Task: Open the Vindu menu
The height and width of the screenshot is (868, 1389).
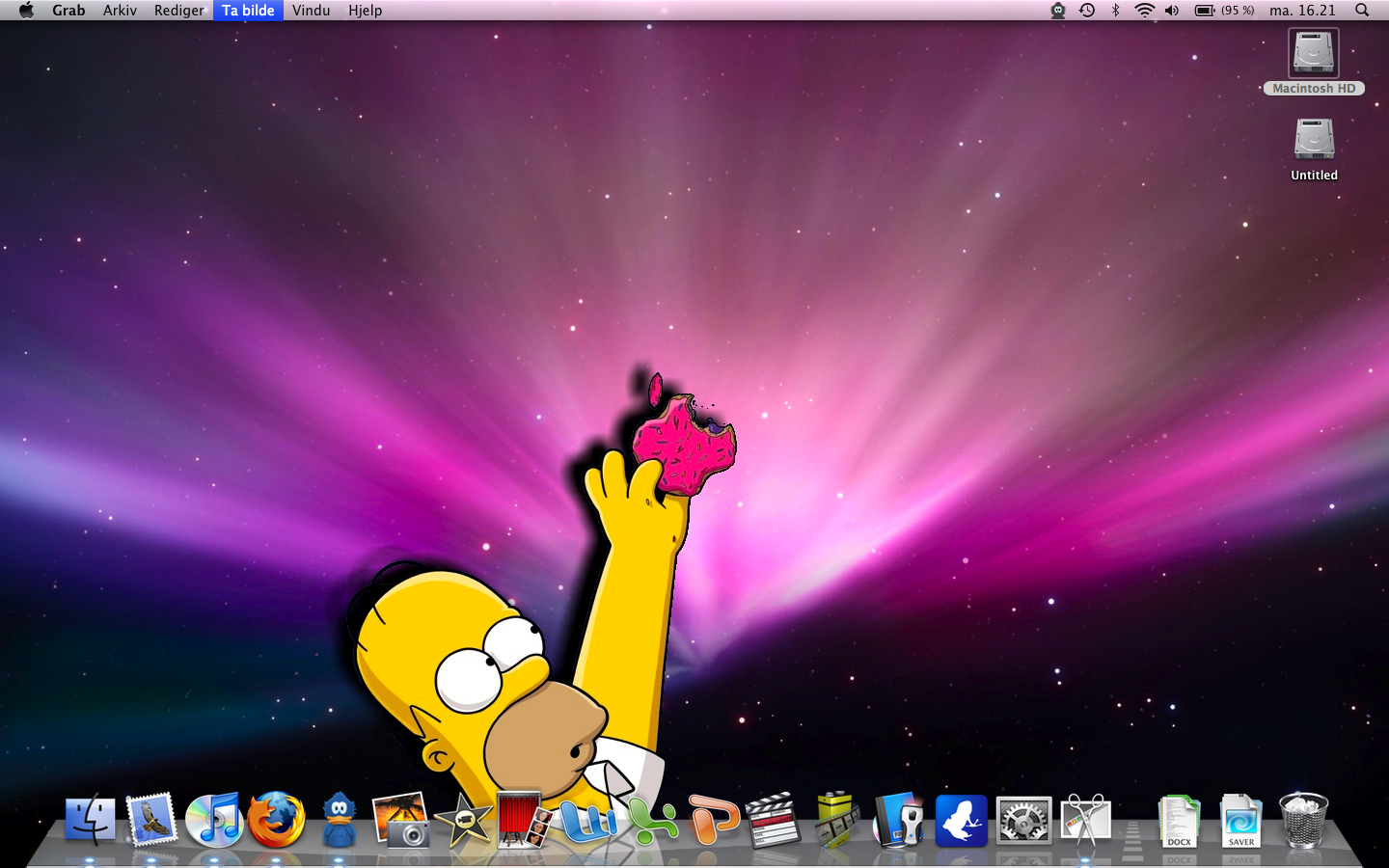Action: (x=311, y=11)
